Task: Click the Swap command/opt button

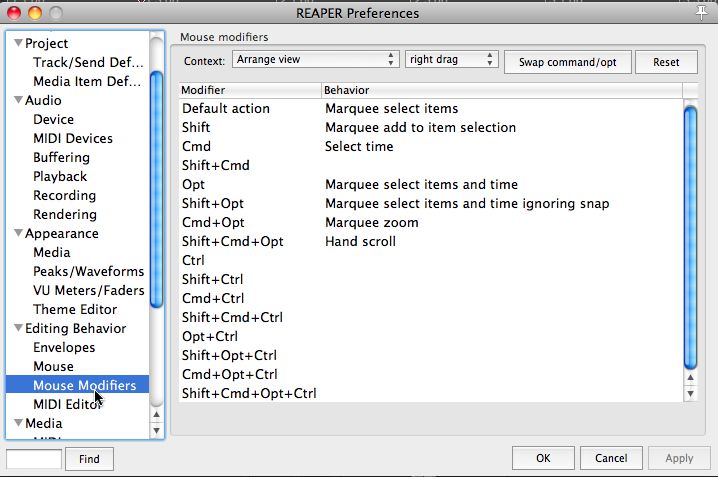Action: 567,62
